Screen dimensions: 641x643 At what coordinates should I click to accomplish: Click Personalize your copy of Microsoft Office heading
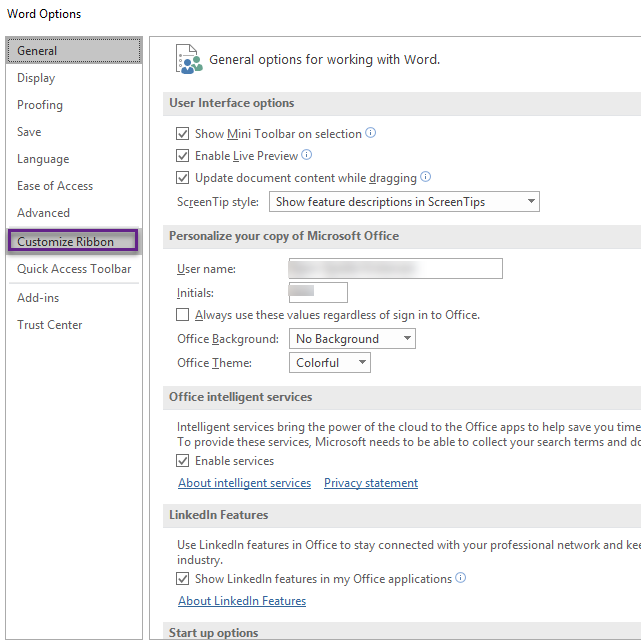tap(284, 236)
